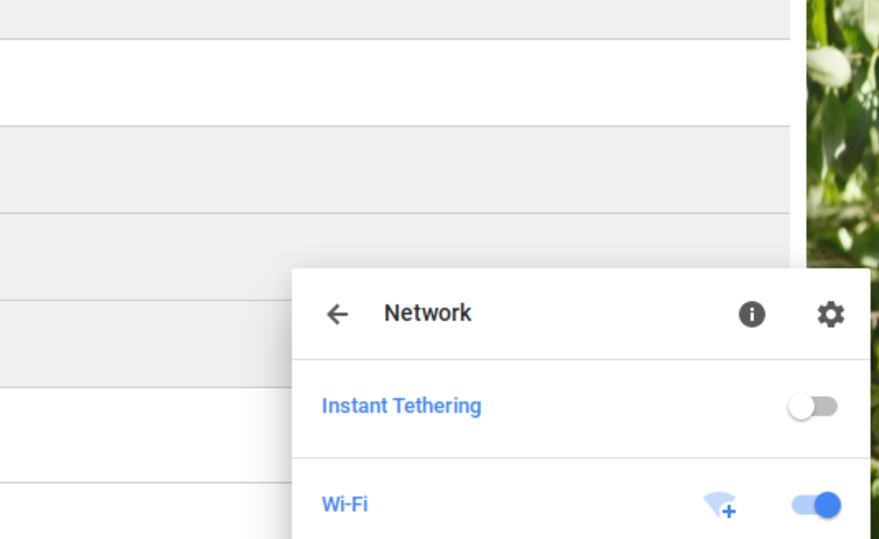Open network settings with the gear icon
Viewport: 879px width, 539px height.
pyautogui.click(x=831, y=314)
